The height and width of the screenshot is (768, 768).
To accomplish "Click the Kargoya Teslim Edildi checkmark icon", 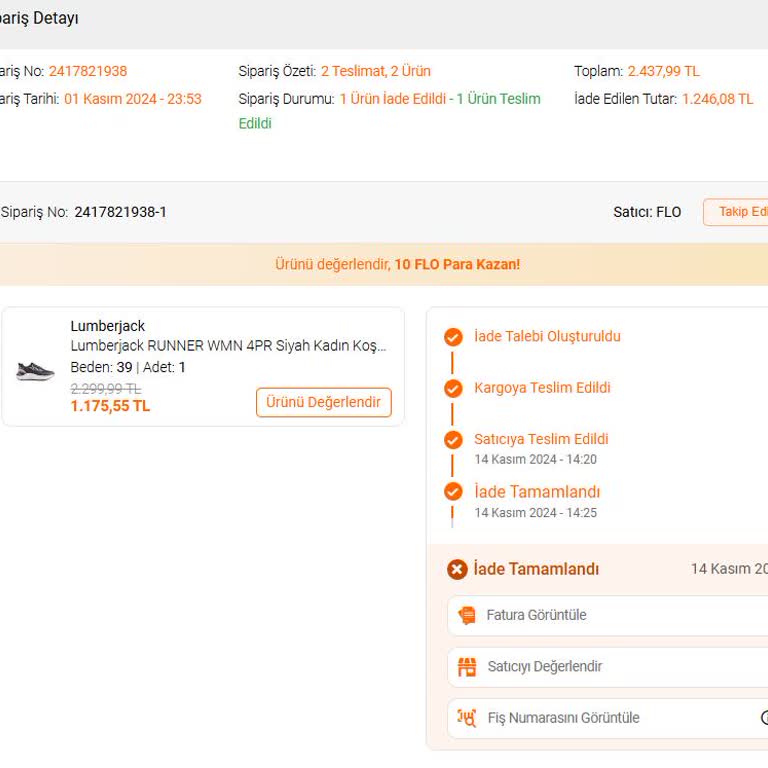I will tap(453, 388).
